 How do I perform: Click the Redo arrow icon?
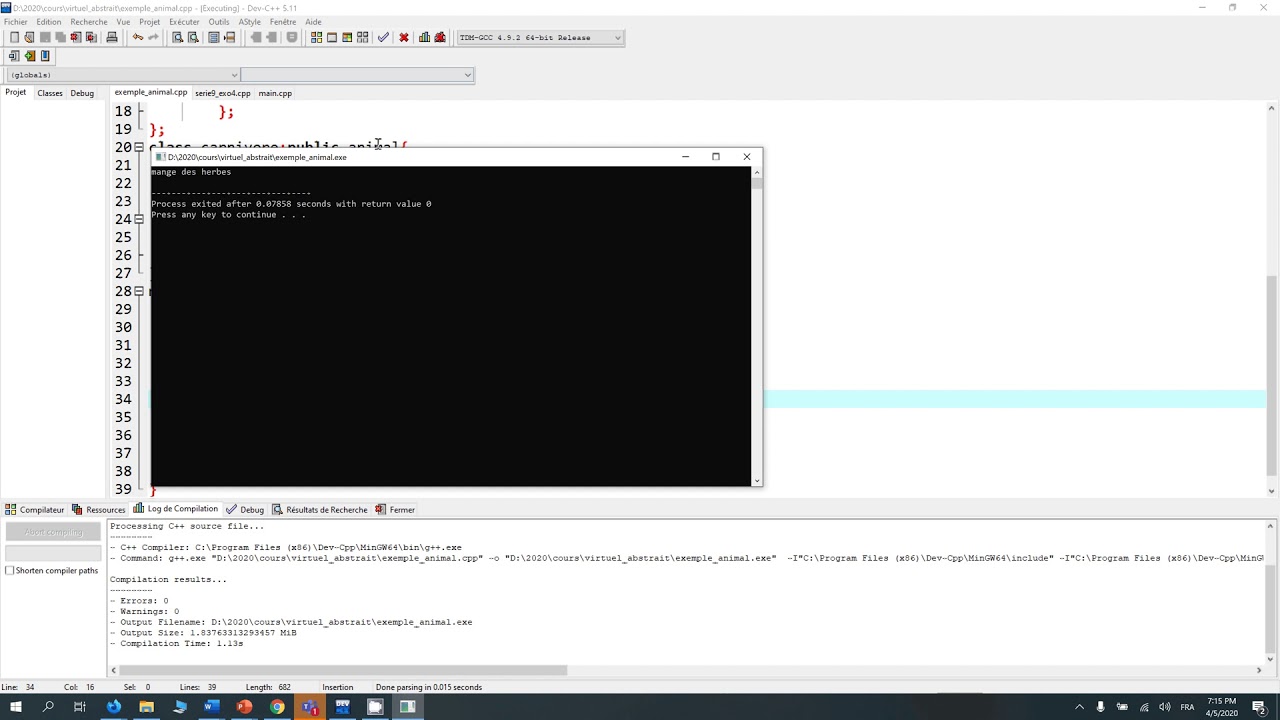[153, 38]
